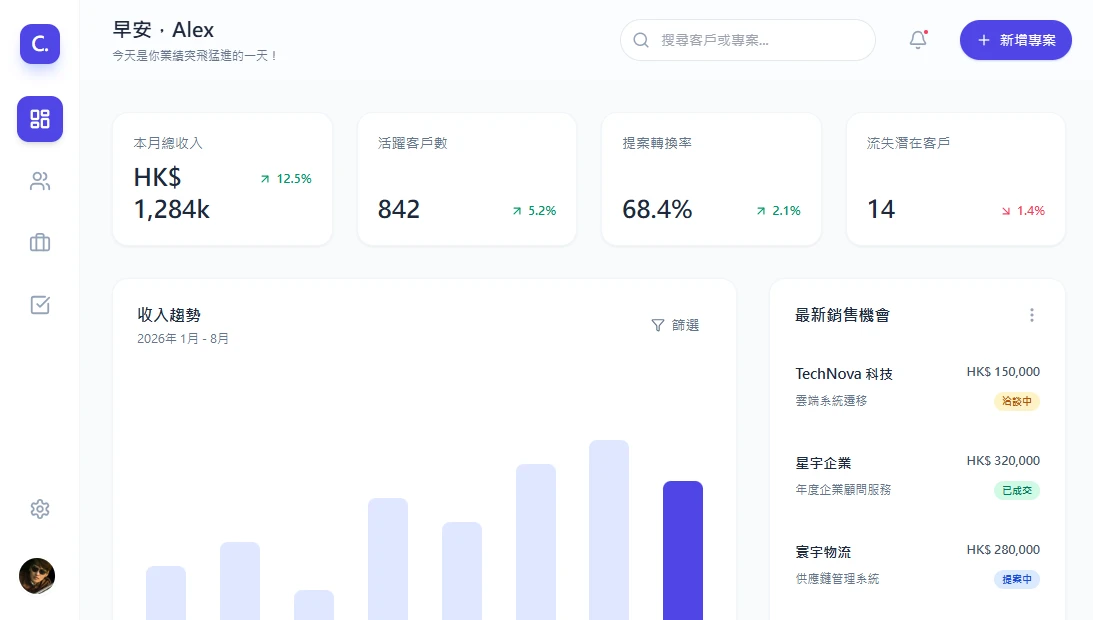Click the 洽談中 status badge
Image resolution: width=1093 pixels, height=620 pixels.
[1016, 401]
